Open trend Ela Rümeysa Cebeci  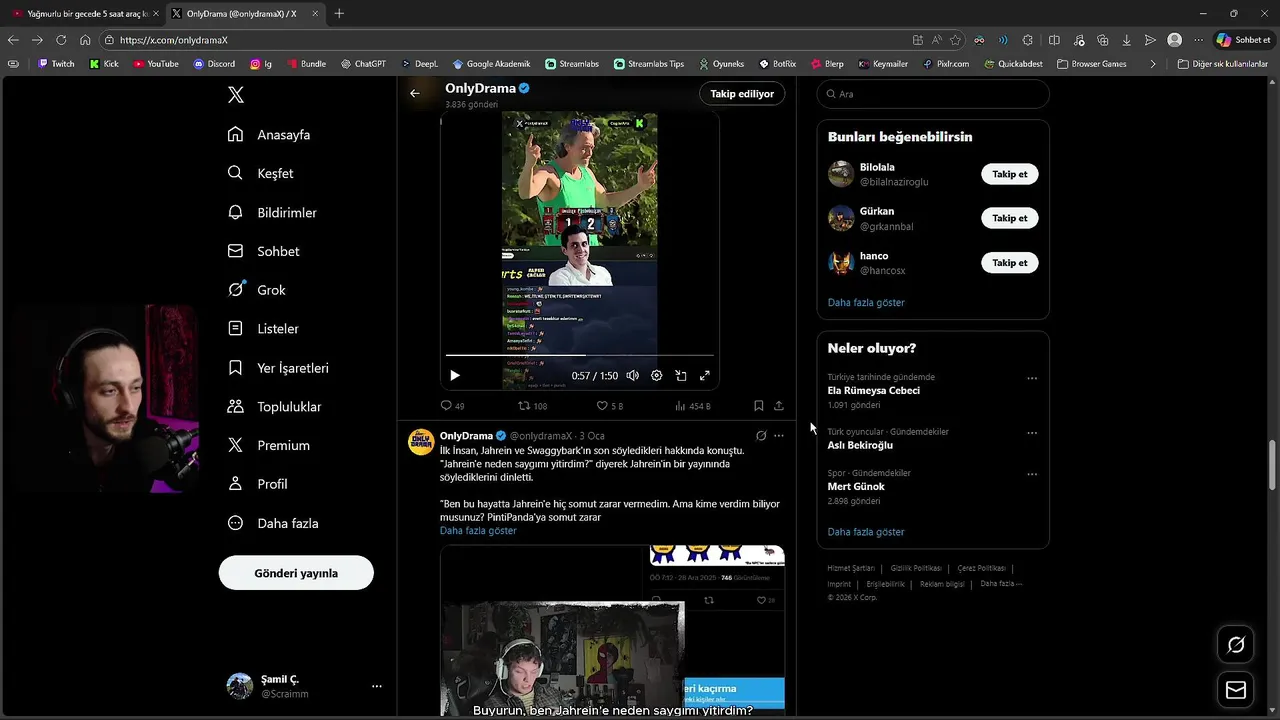[x=873, y=391]
